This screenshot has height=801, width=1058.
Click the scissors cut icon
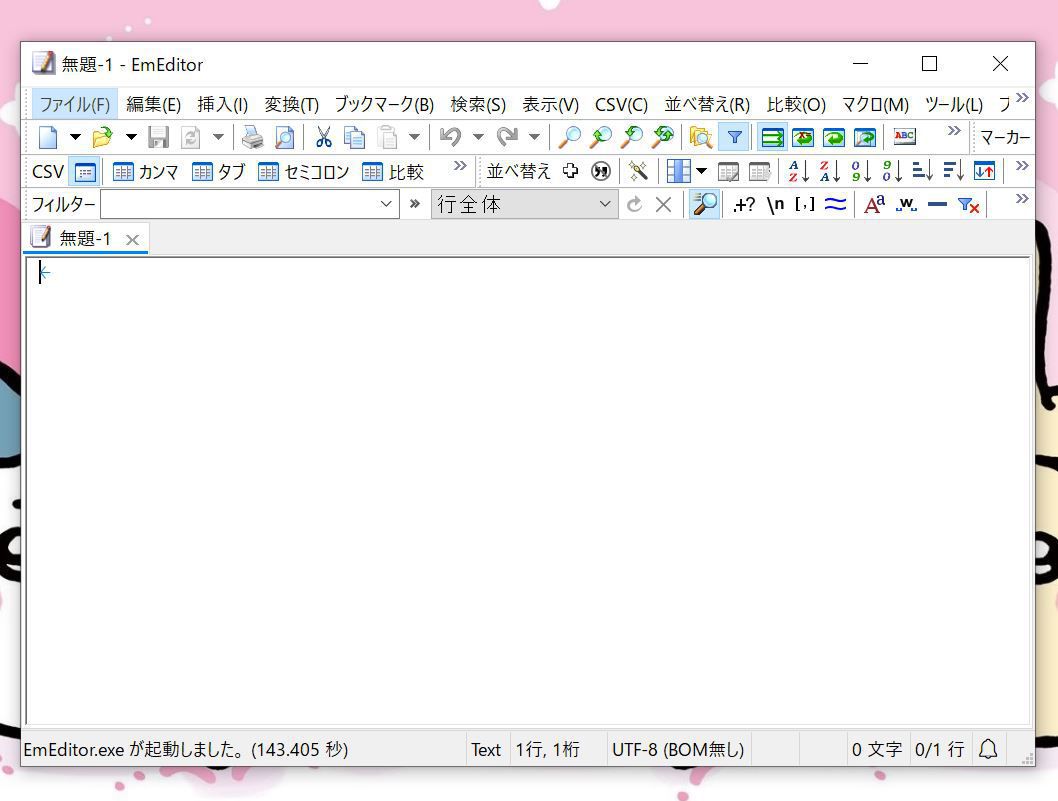[x=323, y=137]
